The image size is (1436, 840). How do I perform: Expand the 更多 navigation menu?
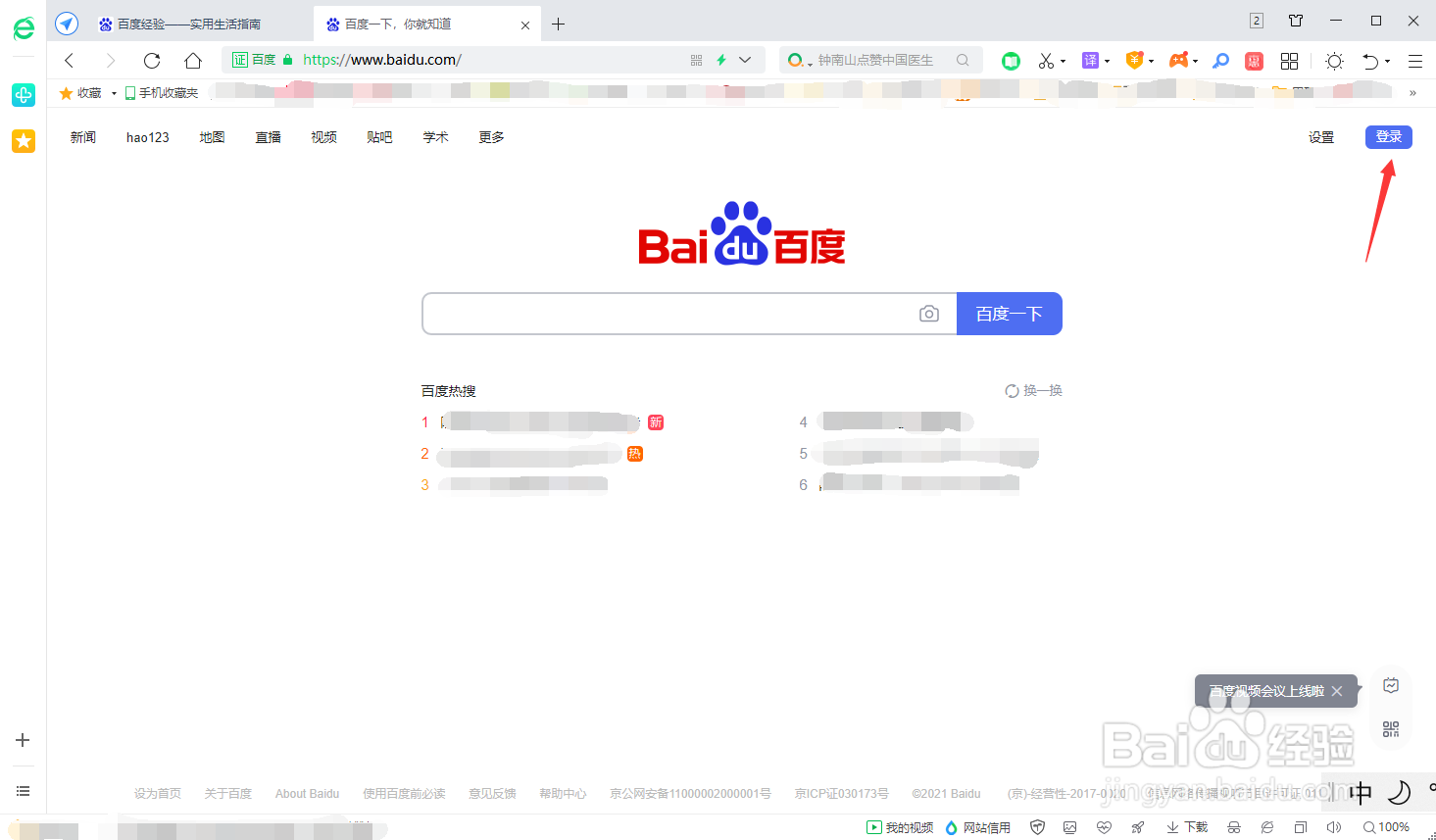click(x=492, y=137)
